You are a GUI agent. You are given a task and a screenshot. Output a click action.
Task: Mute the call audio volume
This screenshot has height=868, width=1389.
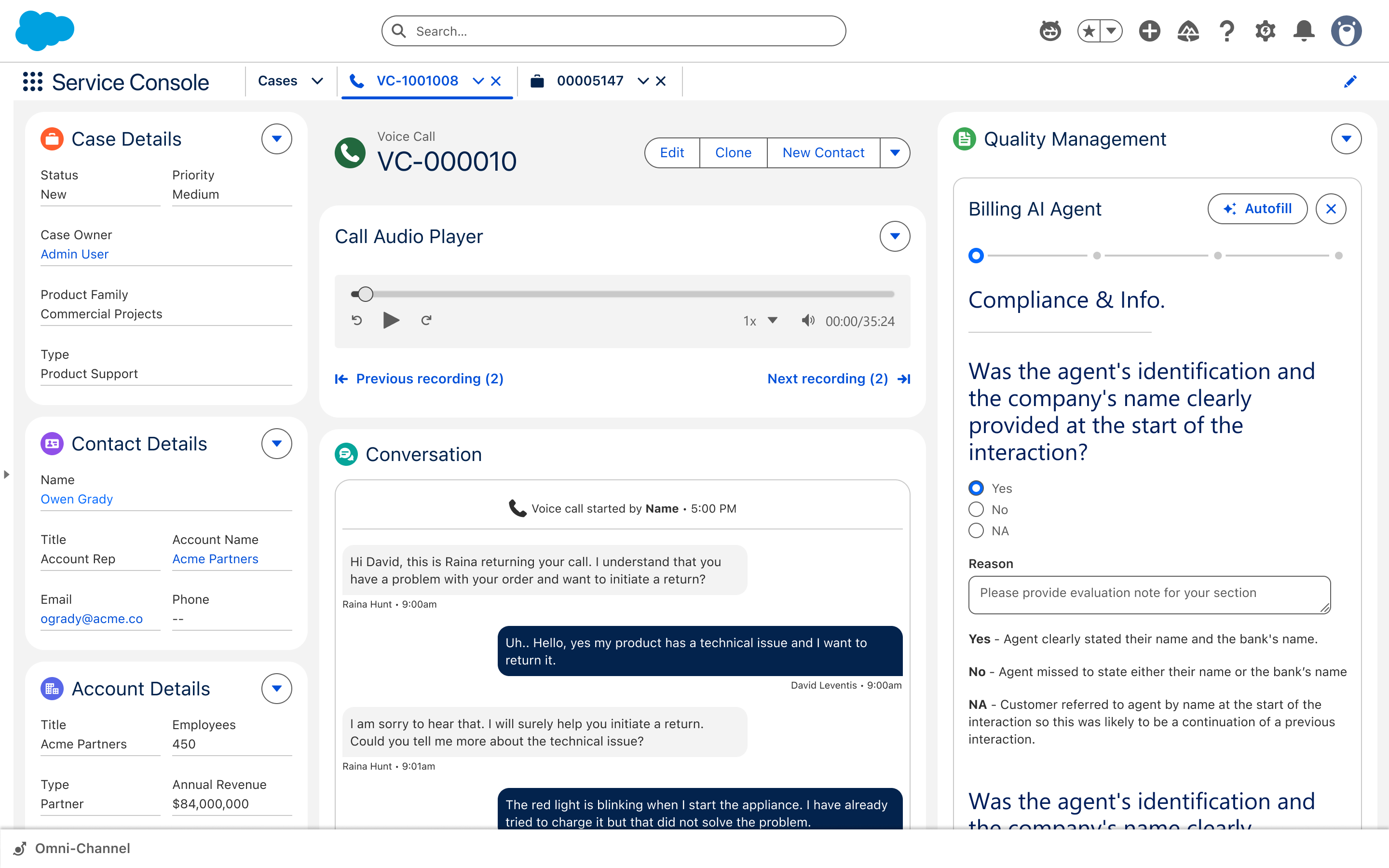click(x=808, y=320)
